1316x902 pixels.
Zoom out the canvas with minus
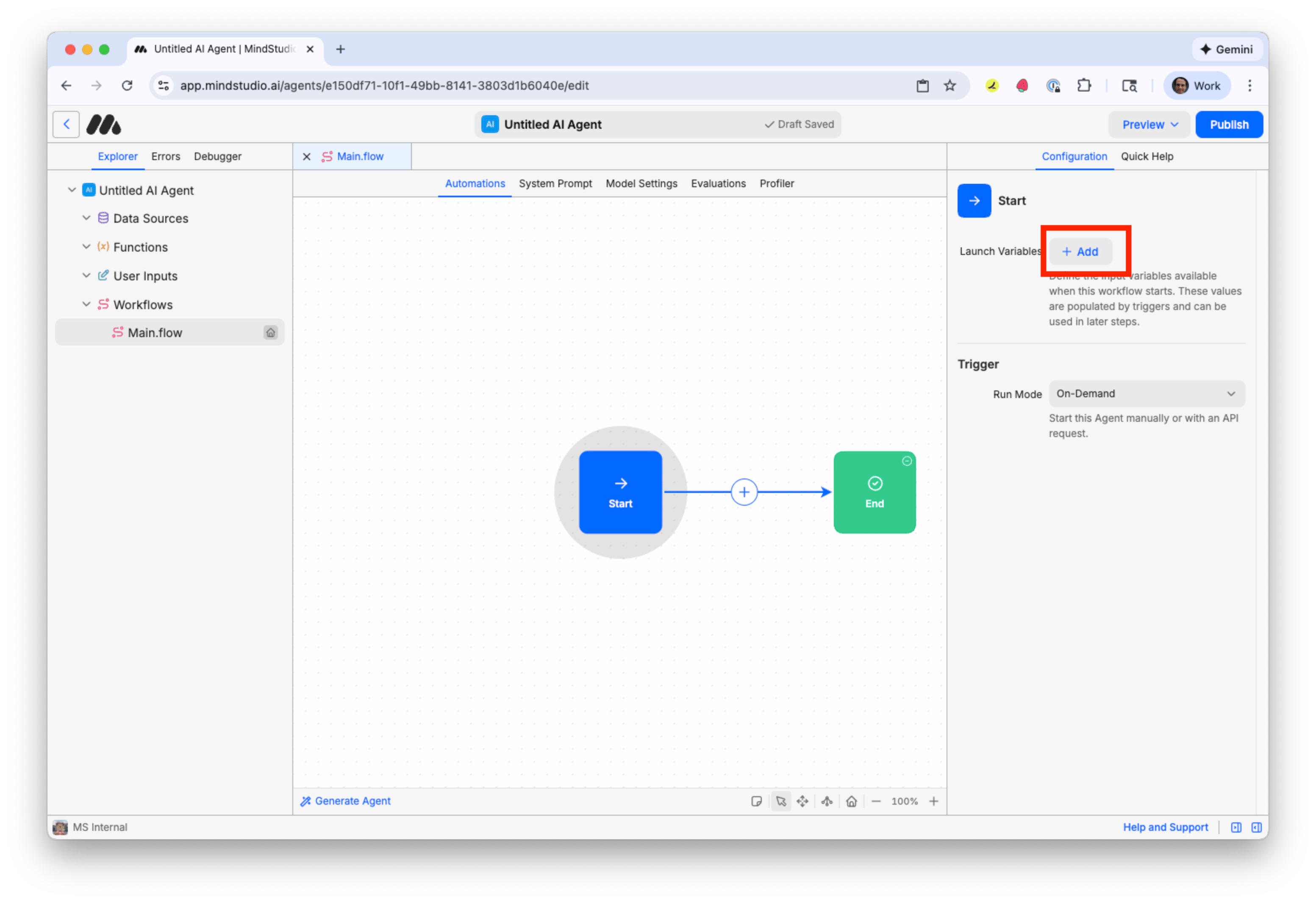tap(876, 801)
